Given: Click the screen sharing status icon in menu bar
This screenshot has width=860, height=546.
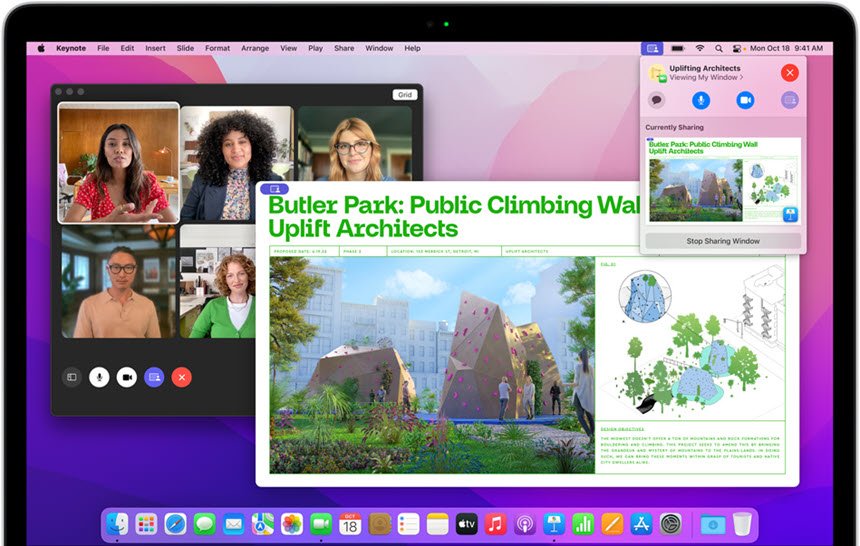Looking at the screenshot, I should pyautogui.click(x=652, y=48).
